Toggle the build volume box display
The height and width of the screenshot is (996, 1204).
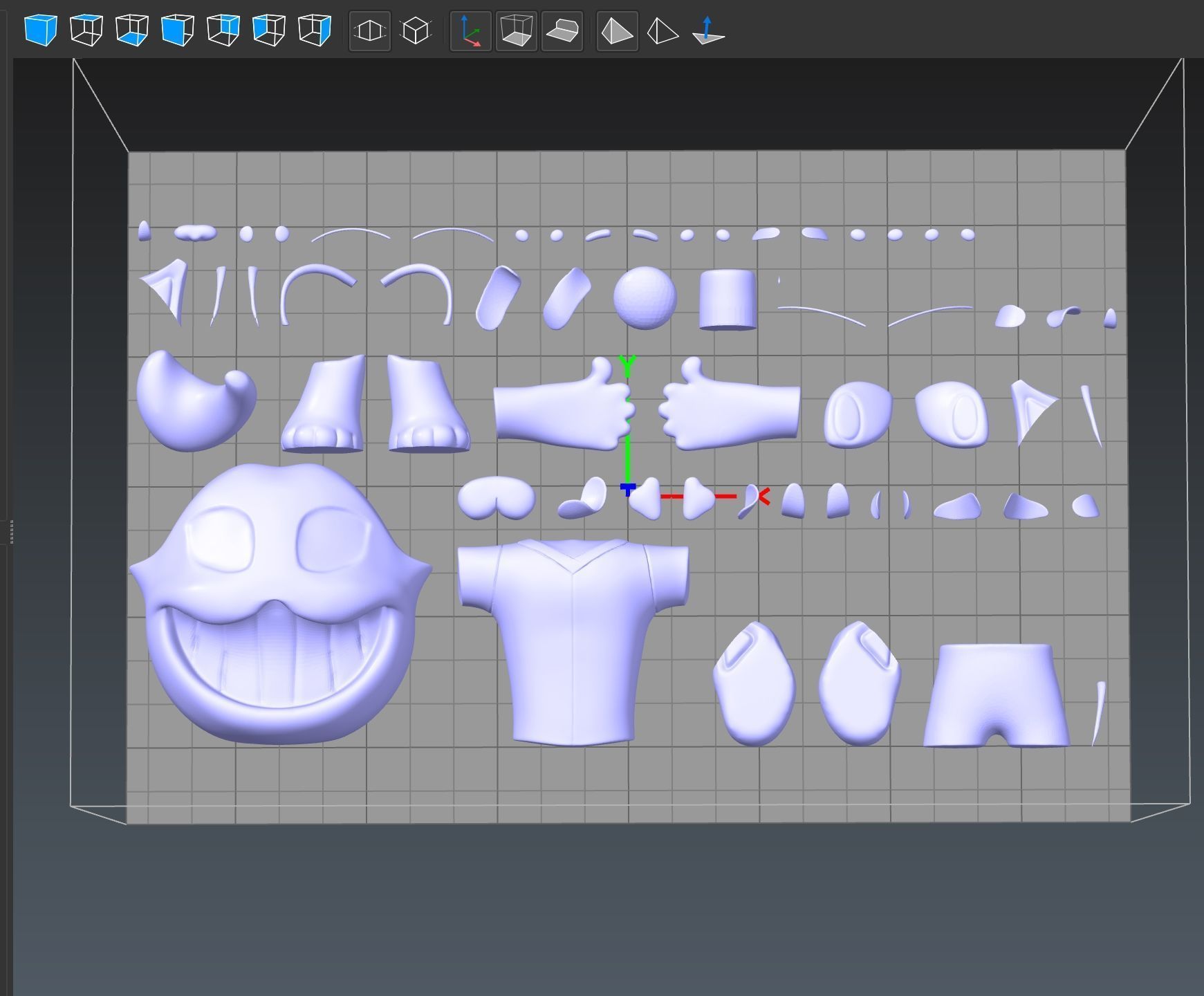(x=517, y=31)
